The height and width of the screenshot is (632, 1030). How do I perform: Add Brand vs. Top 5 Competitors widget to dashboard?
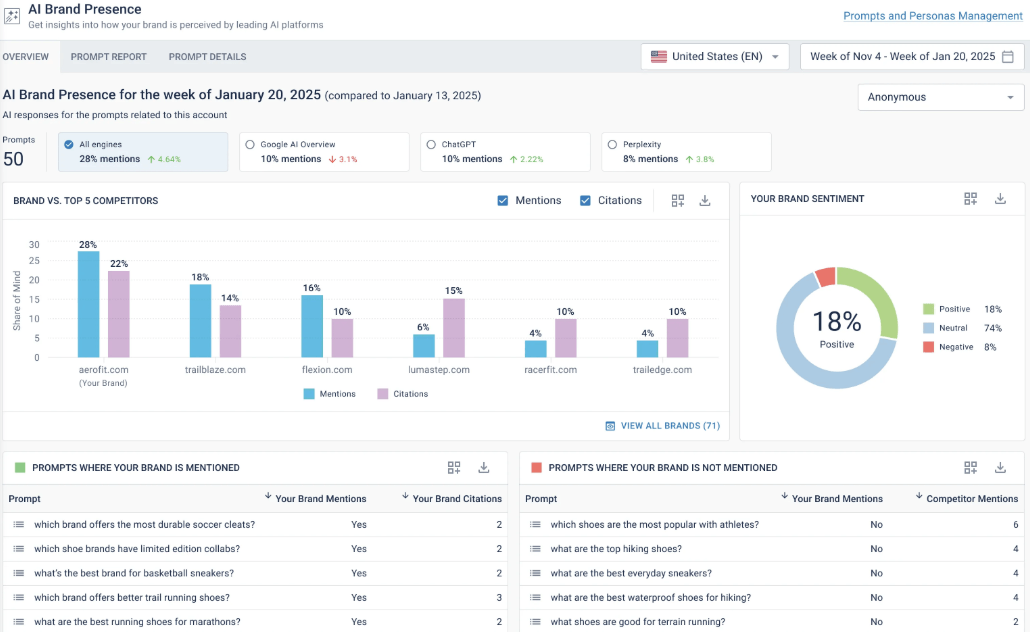click(x=678, y=200)
